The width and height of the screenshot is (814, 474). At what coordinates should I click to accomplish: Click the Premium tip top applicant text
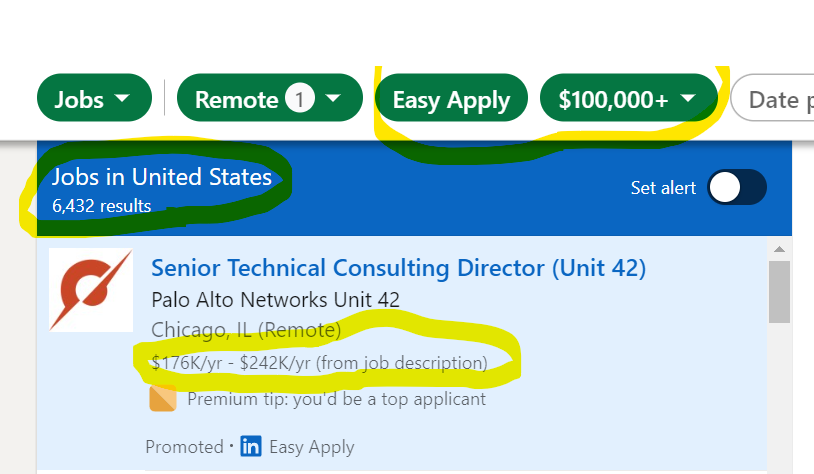click(x=336, y=399)
